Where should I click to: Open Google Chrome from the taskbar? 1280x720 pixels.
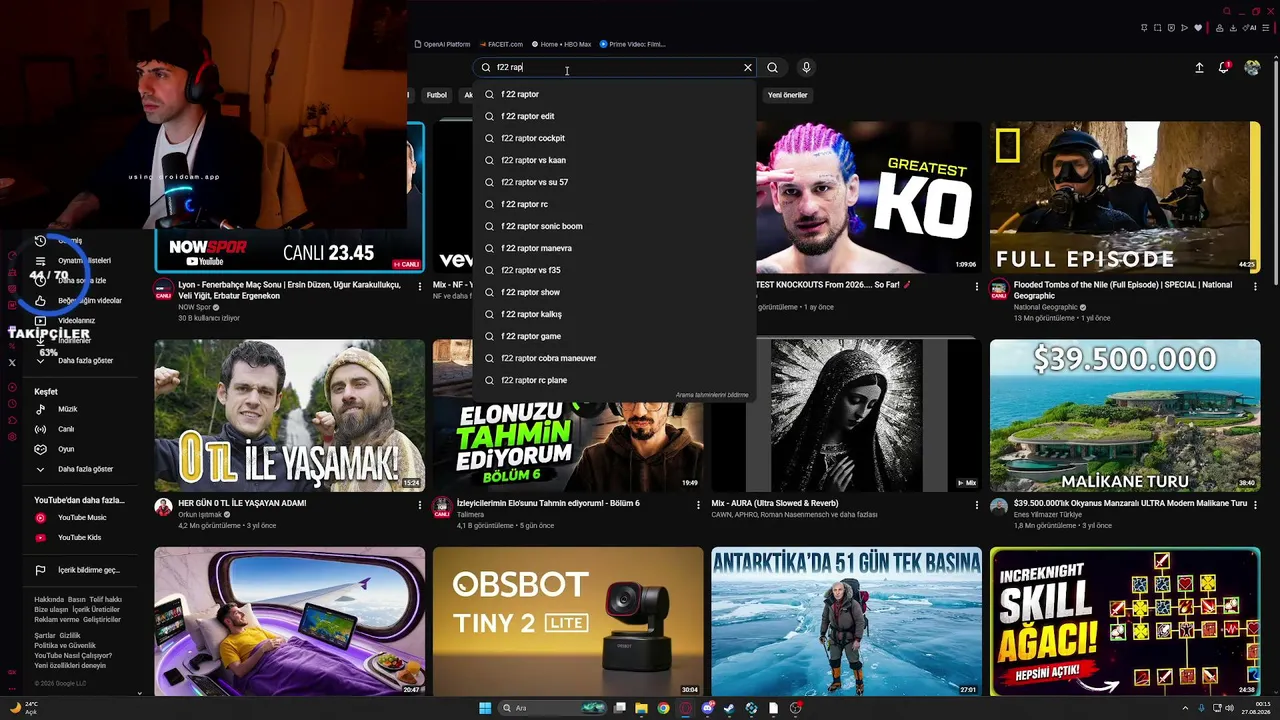click(663, 708)
